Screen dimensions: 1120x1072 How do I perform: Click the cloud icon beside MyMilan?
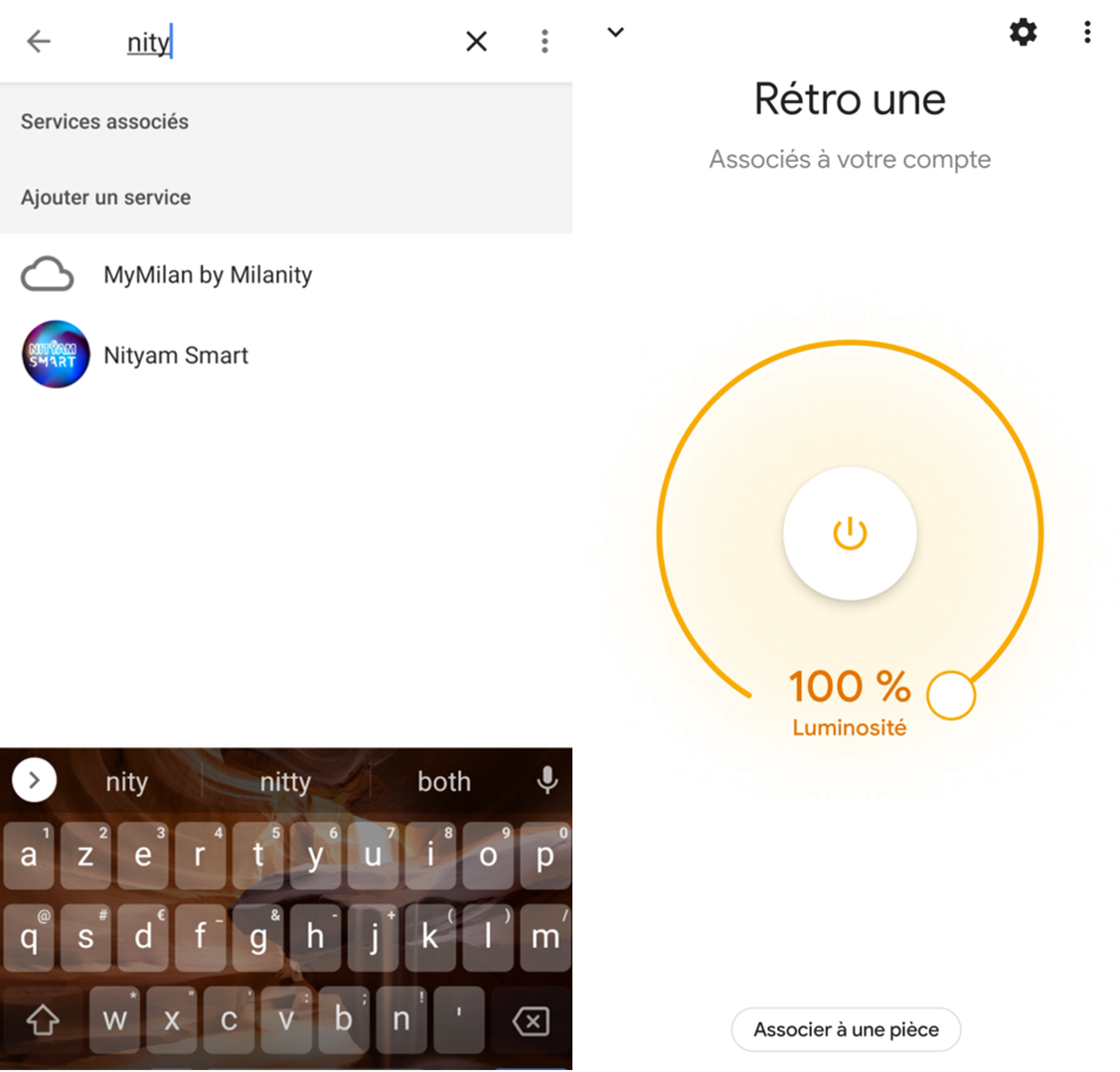pos(47,274)
